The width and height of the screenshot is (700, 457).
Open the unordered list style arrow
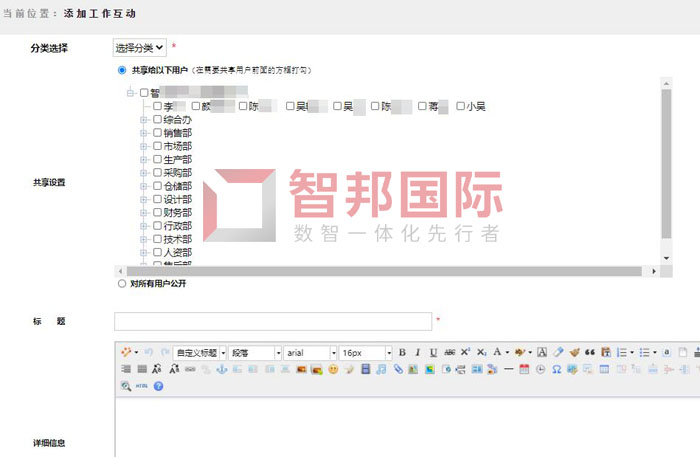point(655,353)
